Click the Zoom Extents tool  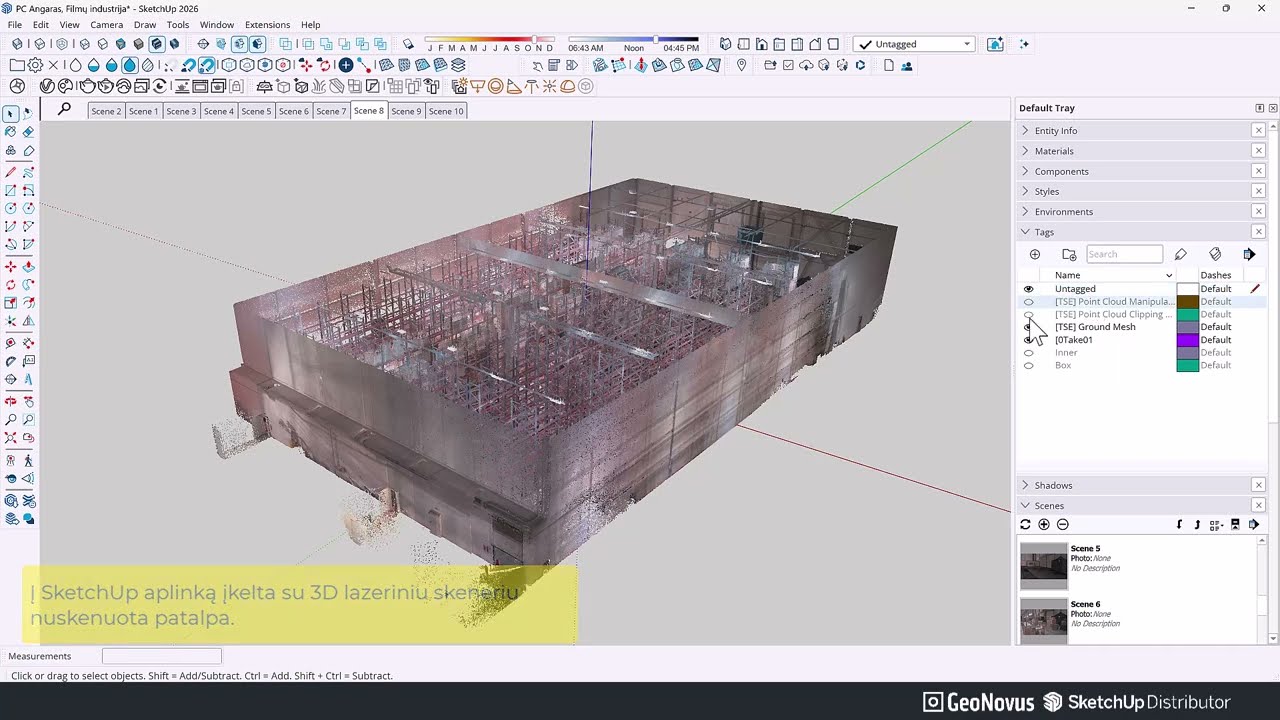click(10, 438)
